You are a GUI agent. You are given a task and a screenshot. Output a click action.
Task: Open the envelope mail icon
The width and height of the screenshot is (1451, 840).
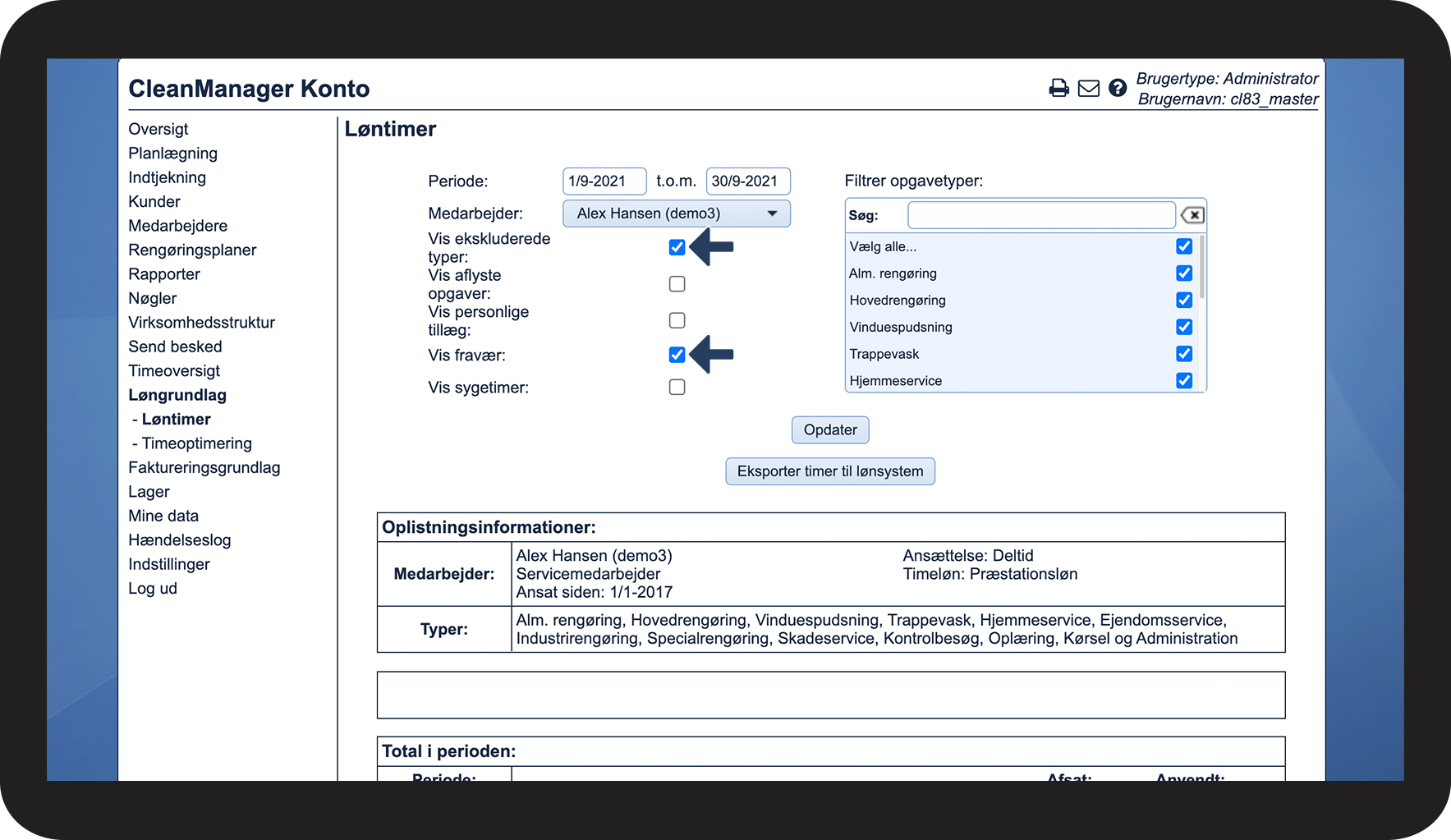(x=1089, y=88)
